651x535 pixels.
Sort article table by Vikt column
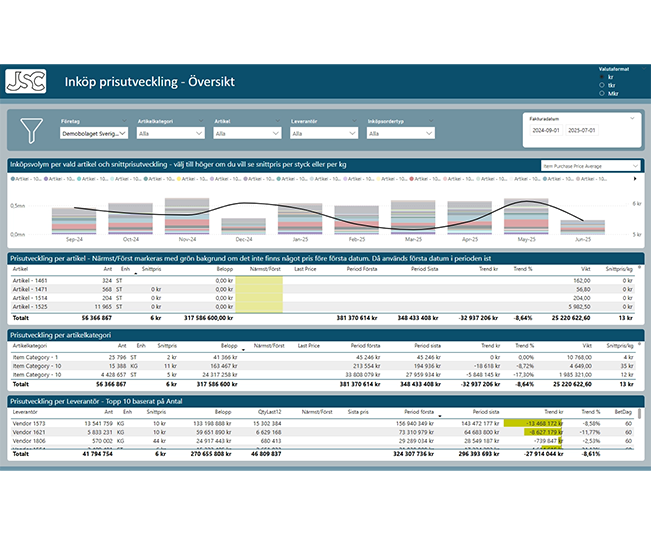[585, 269]
